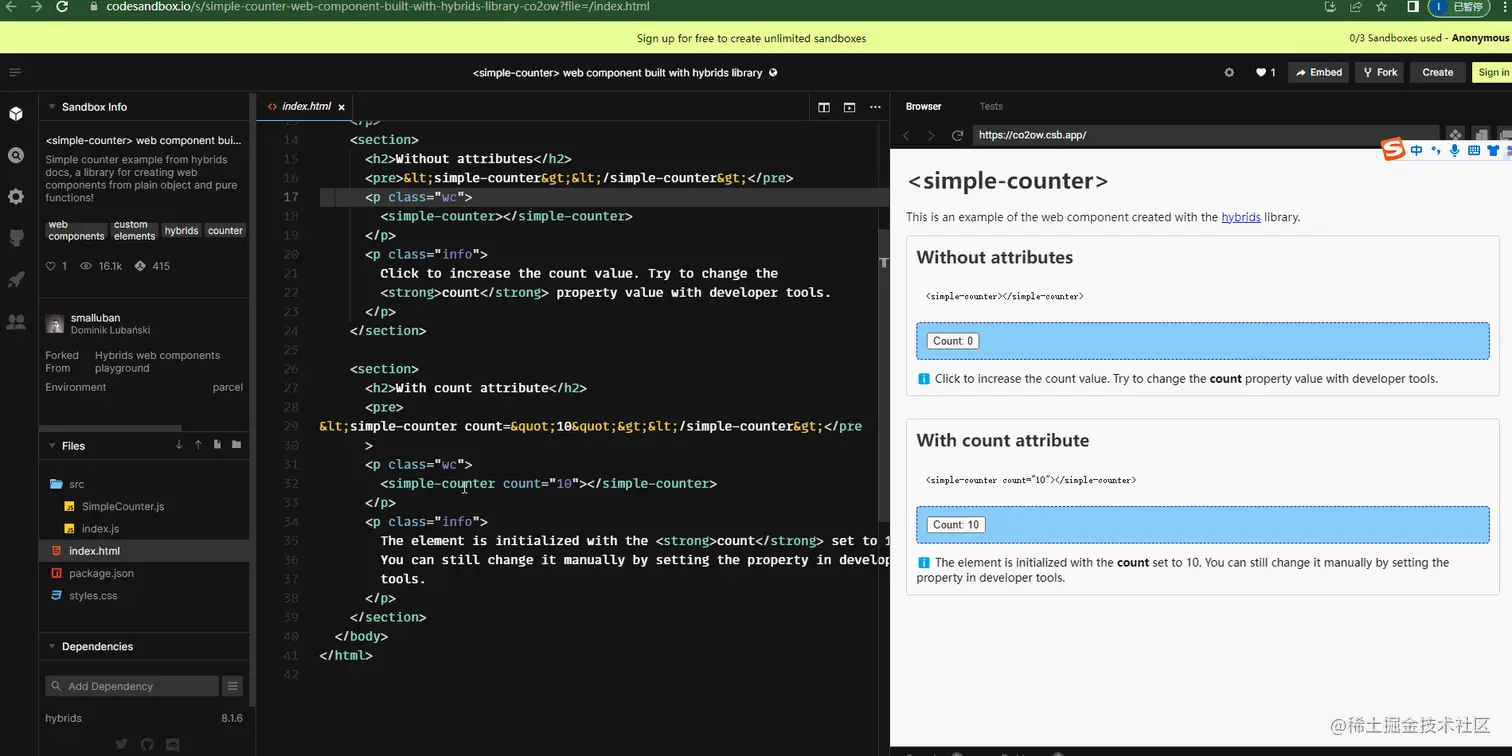Close the index.html editor tab
The image size is (1512, 756).
pos(341,107)
